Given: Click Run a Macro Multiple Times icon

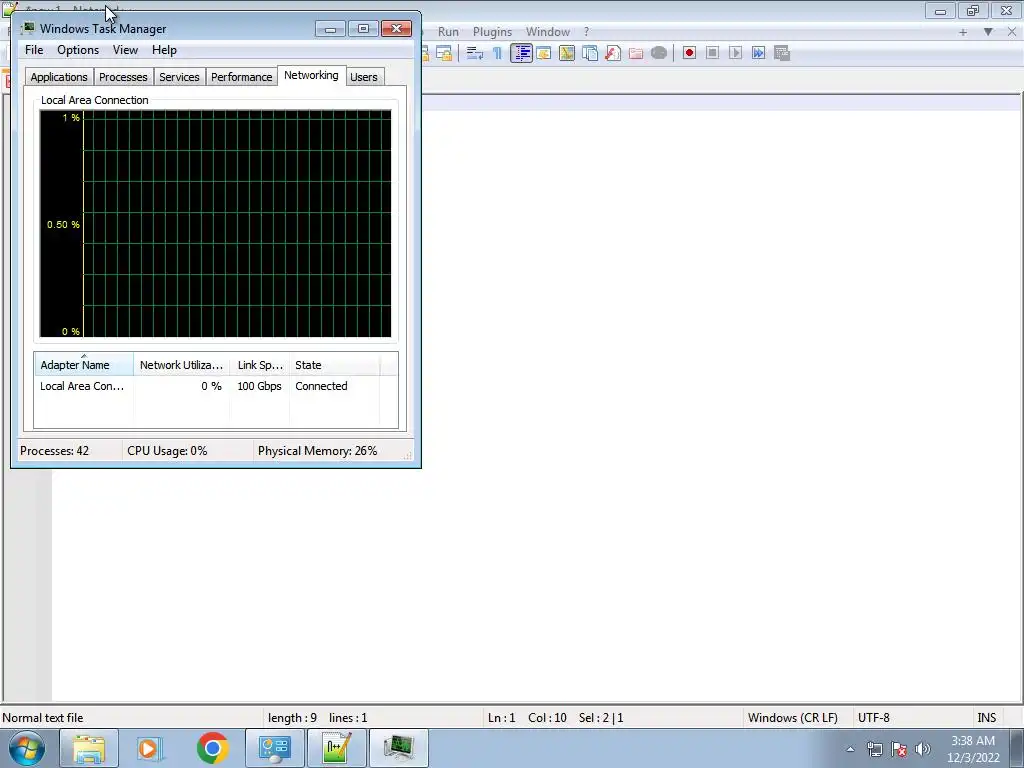Looking at the screenshot, I should point(758,53).
